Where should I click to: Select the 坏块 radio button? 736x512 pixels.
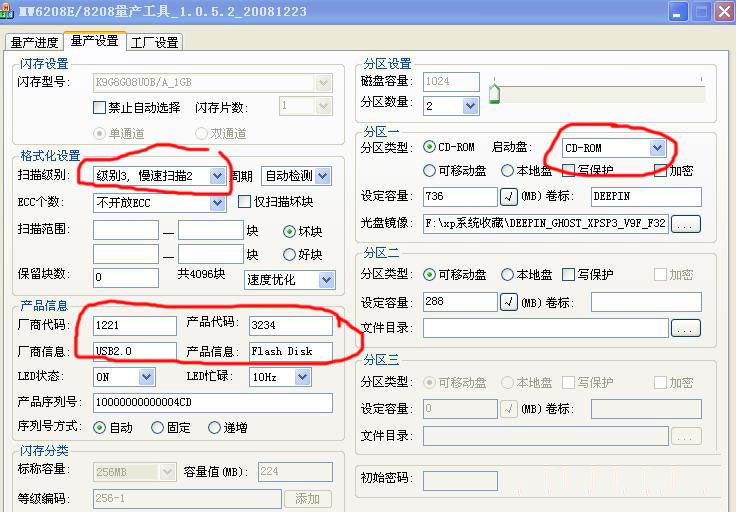pos(289,231)
